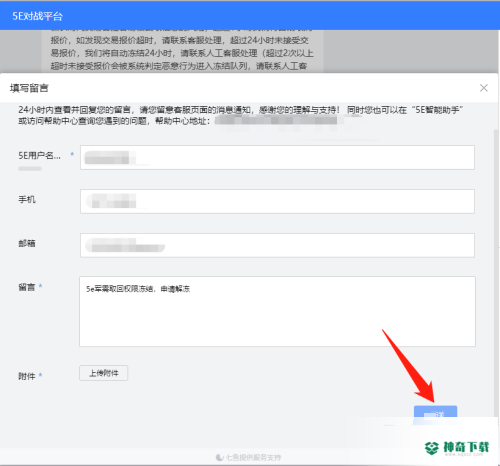Screen dimensions: 500x466
Task: Open the blurred 帮助中心 address link
Action: pos(276,121)
